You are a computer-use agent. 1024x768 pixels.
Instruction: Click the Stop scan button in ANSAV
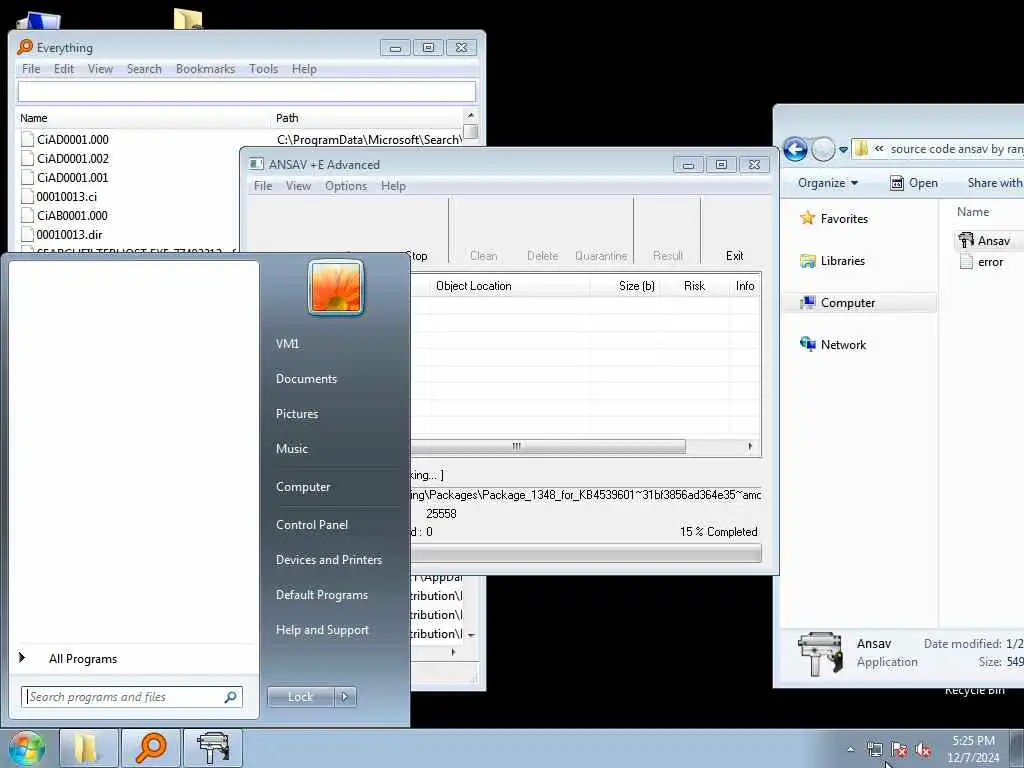pos(417,255)
